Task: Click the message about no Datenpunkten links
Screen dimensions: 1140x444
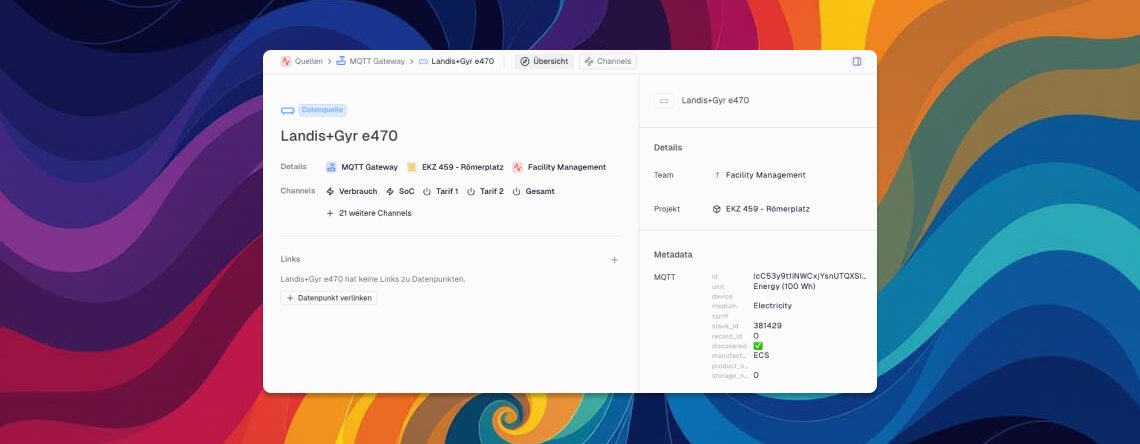Action: pos(373,279)
